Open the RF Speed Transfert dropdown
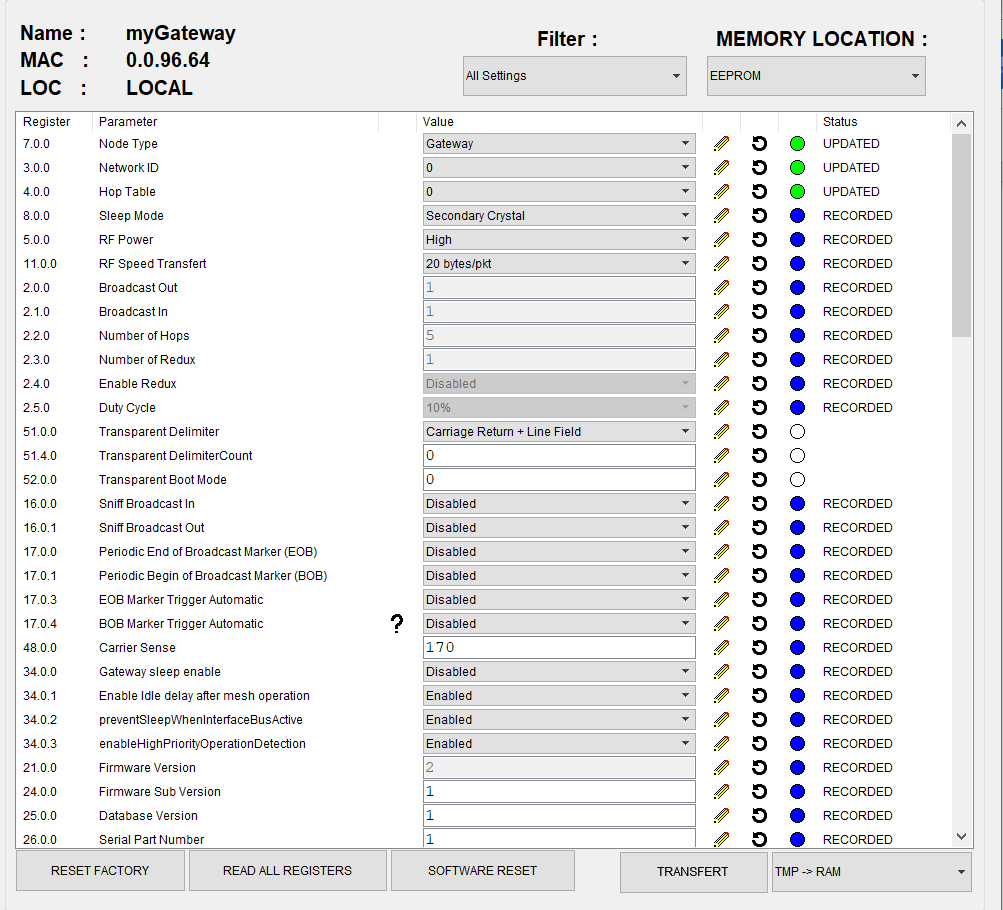The image size is (1003, 910). [559, 263]
